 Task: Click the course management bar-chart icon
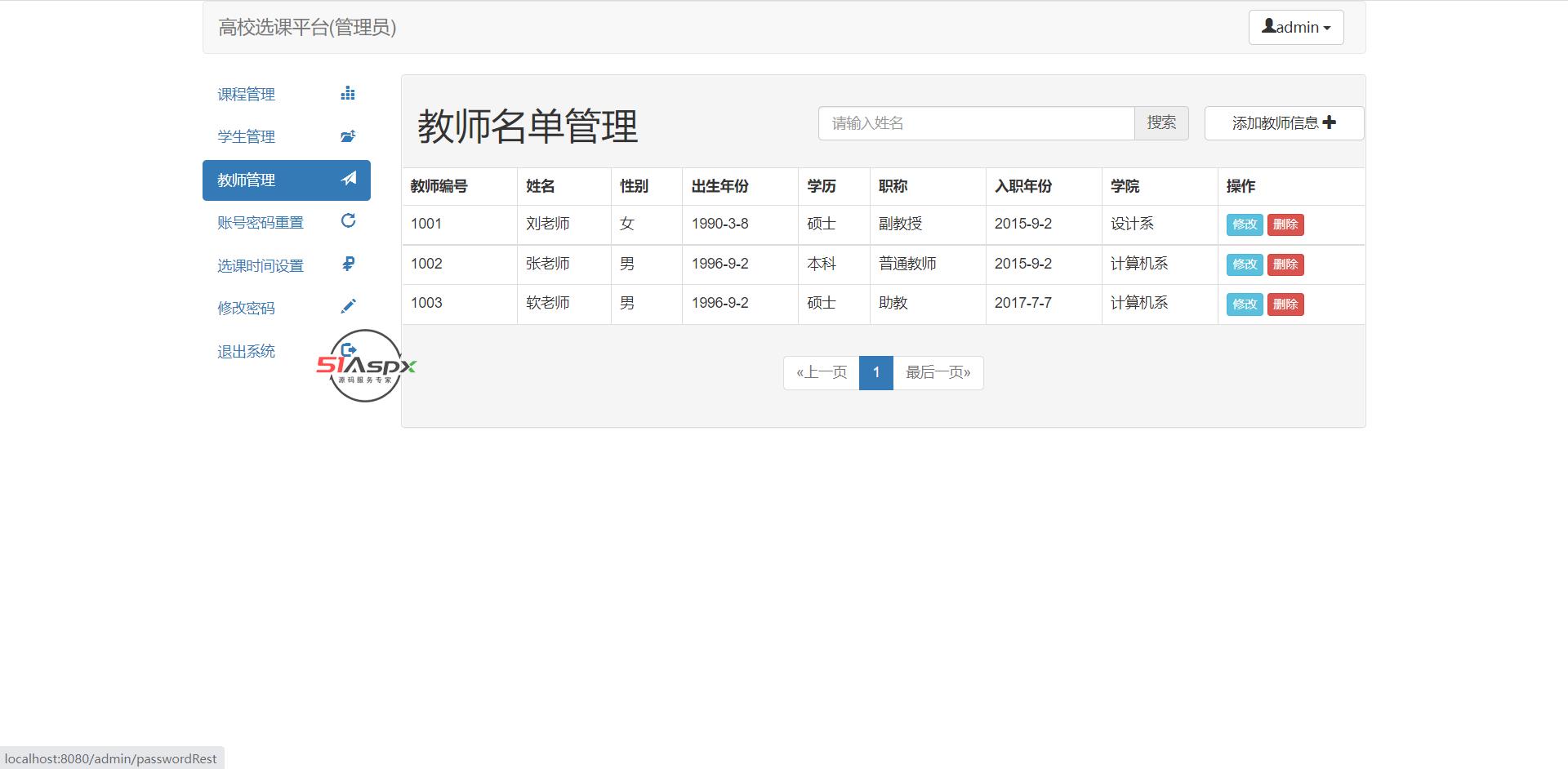[348, 93]
